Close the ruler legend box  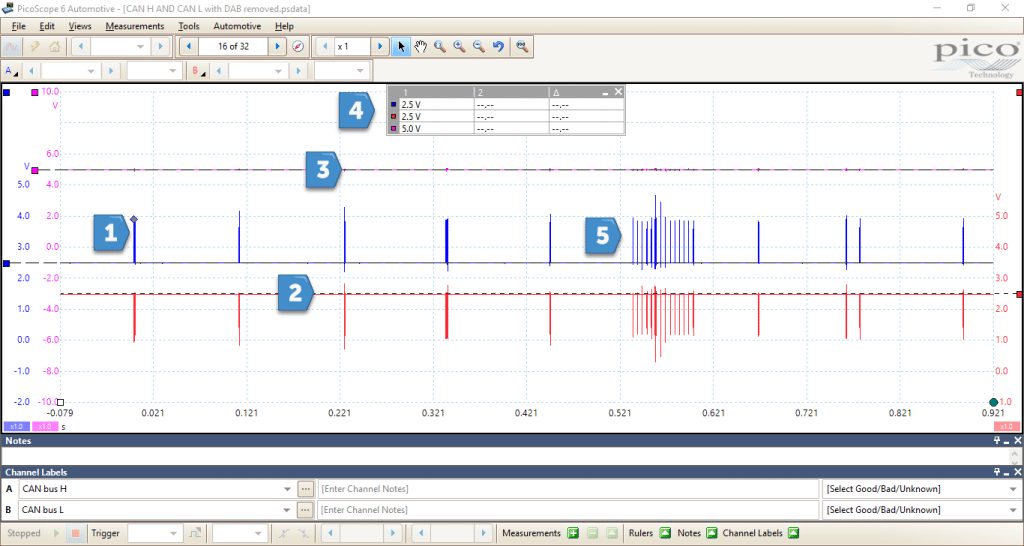tap(618, 92)
